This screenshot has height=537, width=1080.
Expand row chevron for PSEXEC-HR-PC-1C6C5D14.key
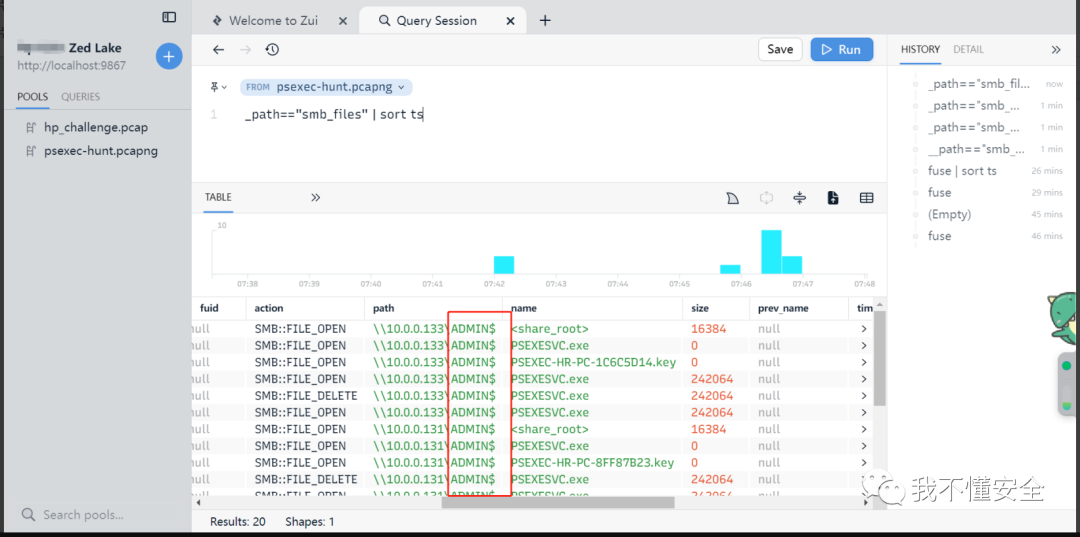point(864,362)
